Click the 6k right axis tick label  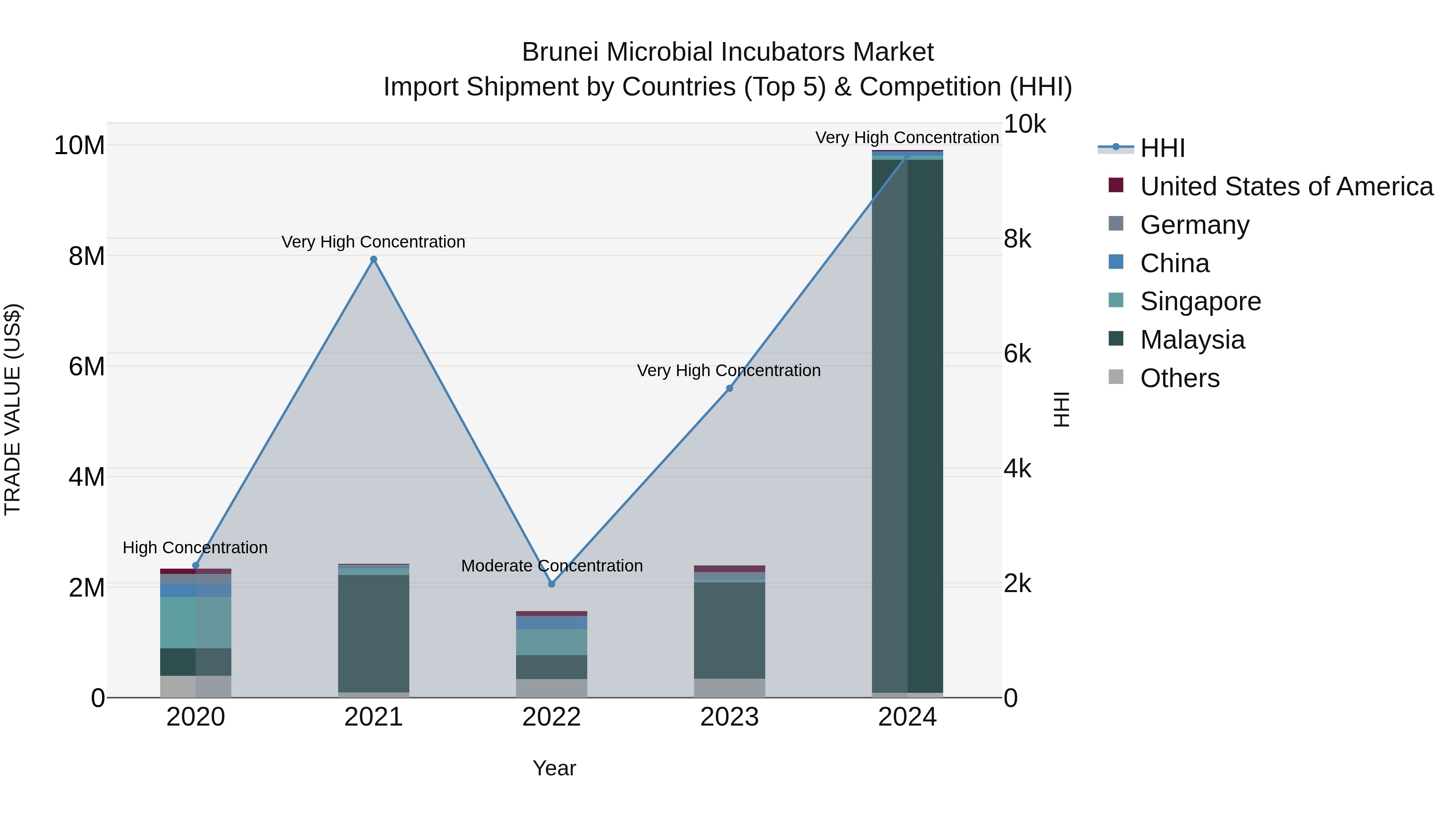click(x=1018, y=354)
